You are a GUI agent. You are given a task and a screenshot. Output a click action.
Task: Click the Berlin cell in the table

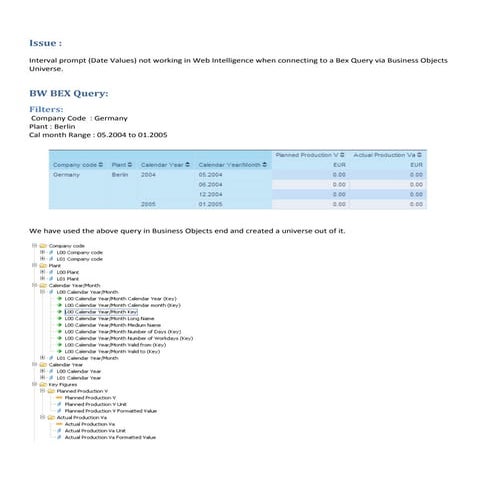click(x=120, y=175)
